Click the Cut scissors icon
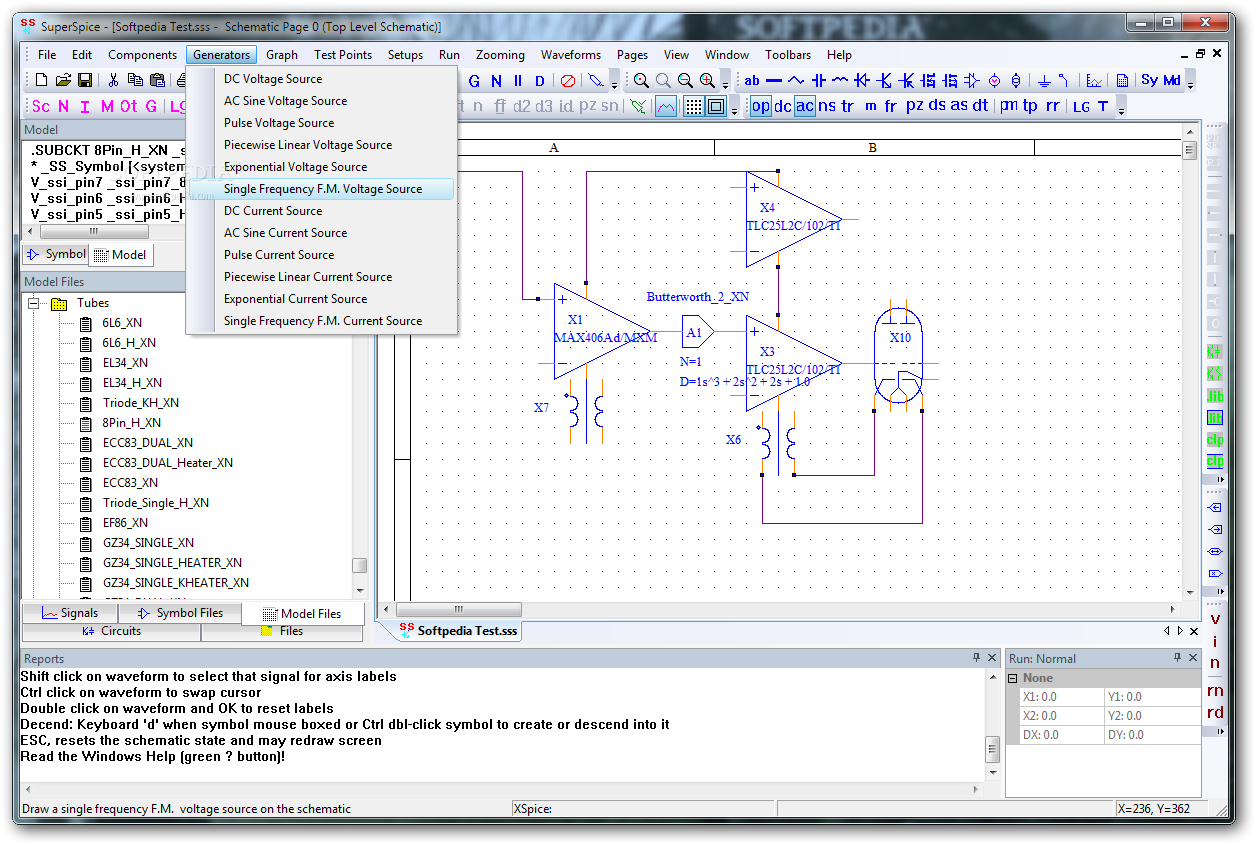 coord(113,80)
